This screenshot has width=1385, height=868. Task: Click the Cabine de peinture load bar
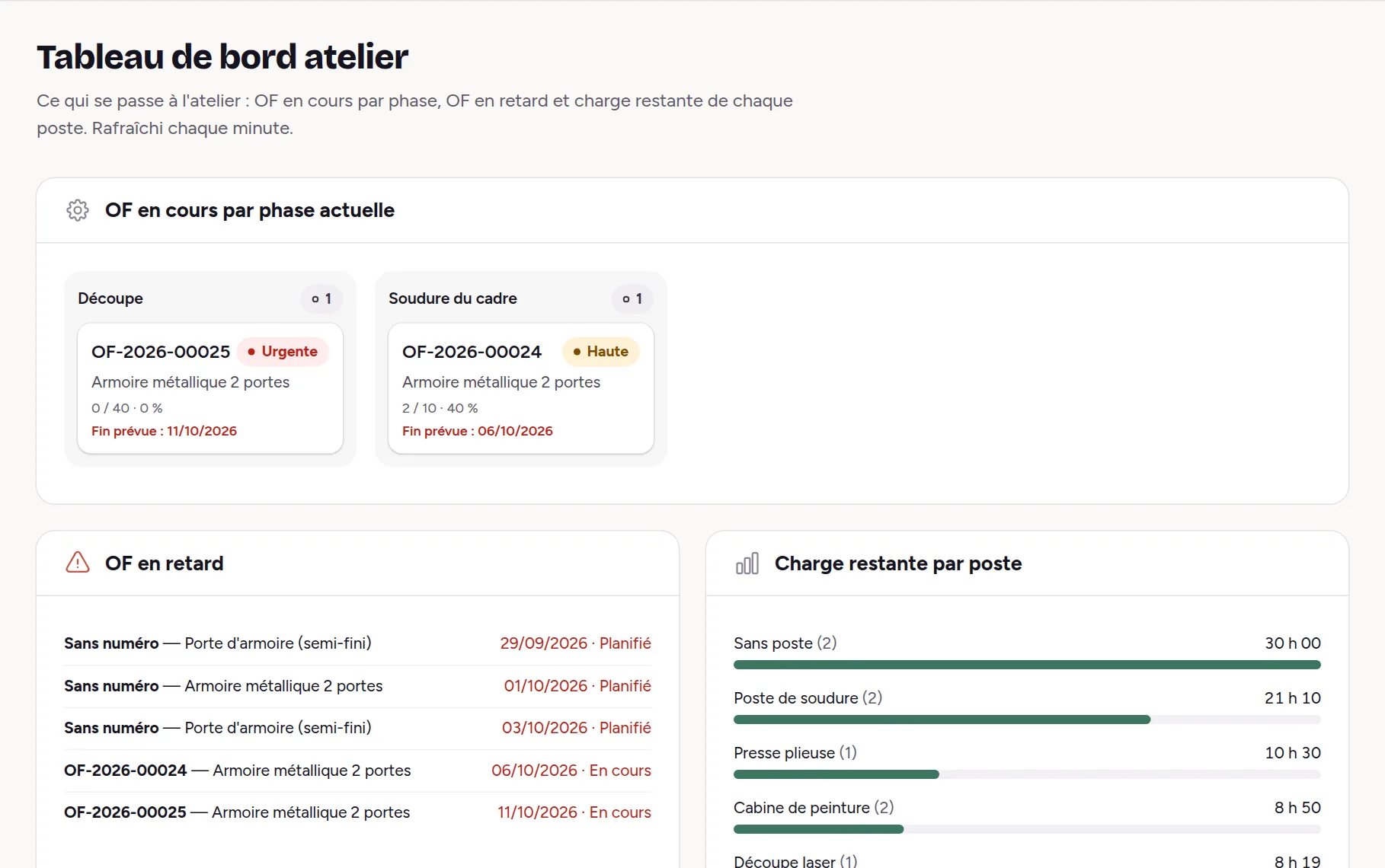click(x=1027, y=829)
